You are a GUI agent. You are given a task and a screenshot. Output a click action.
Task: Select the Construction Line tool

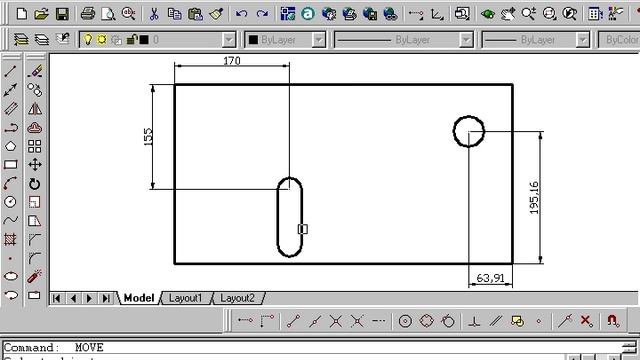tap(11, 90)
